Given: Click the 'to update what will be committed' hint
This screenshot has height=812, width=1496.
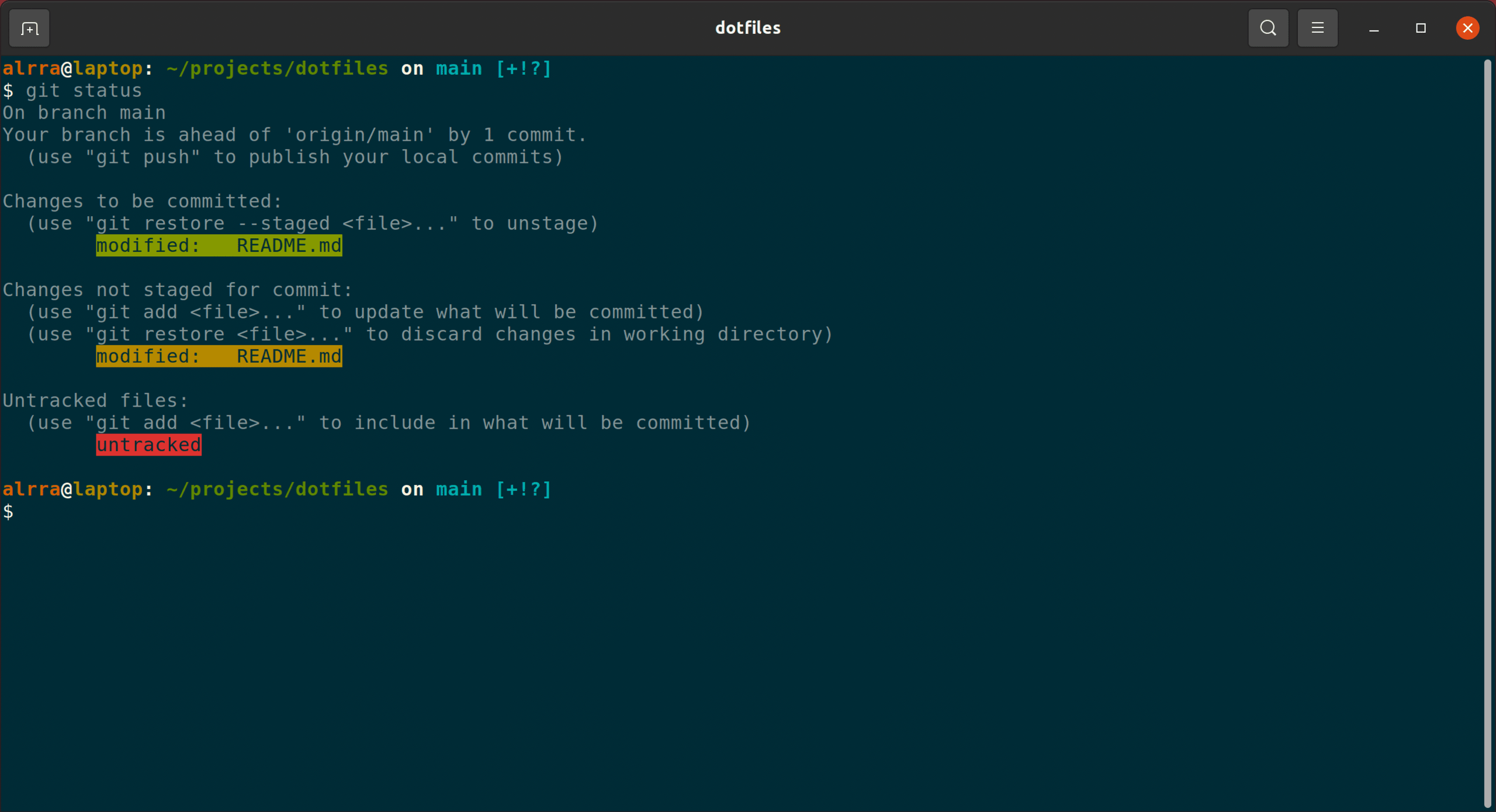Looking at the screenshot, I should 365,313.
